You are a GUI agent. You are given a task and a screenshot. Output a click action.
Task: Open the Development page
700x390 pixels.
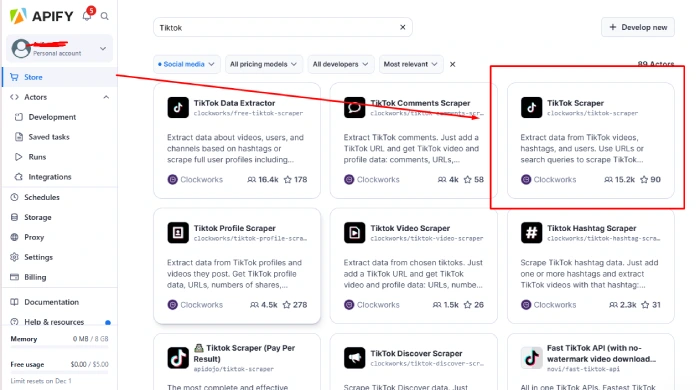coord(52,117)
